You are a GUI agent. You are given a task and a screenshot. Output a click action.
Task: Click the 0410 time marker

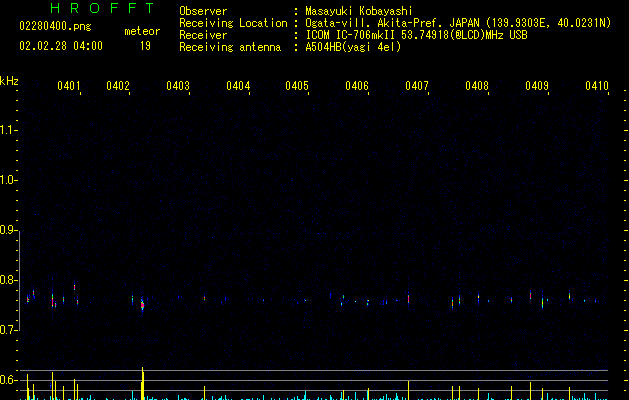[x=597, y=86]
